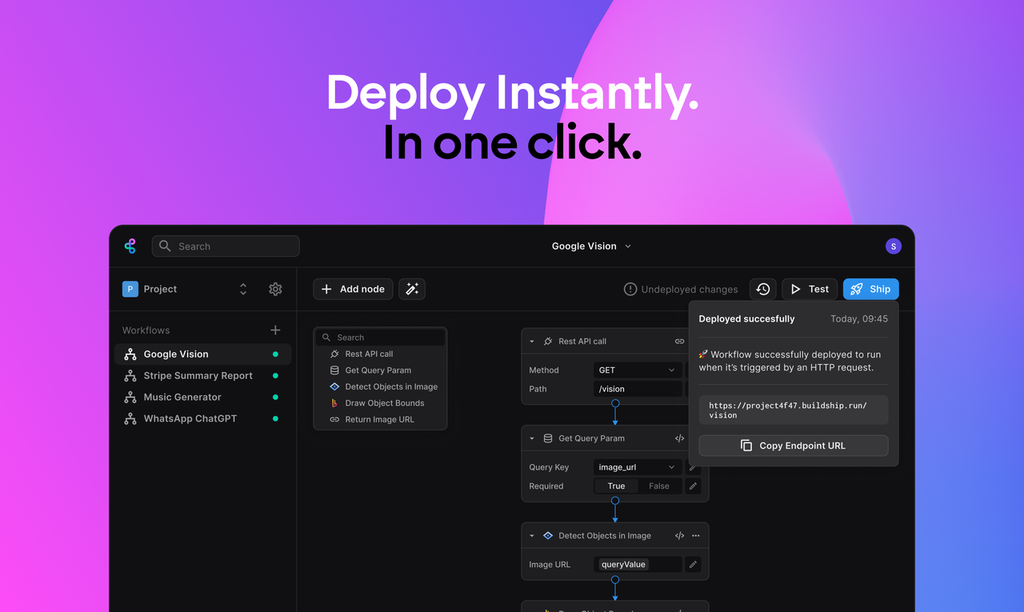Edit Image URL with pencil icon
This screenshot has height=612, width=1024.
[693, 564]
